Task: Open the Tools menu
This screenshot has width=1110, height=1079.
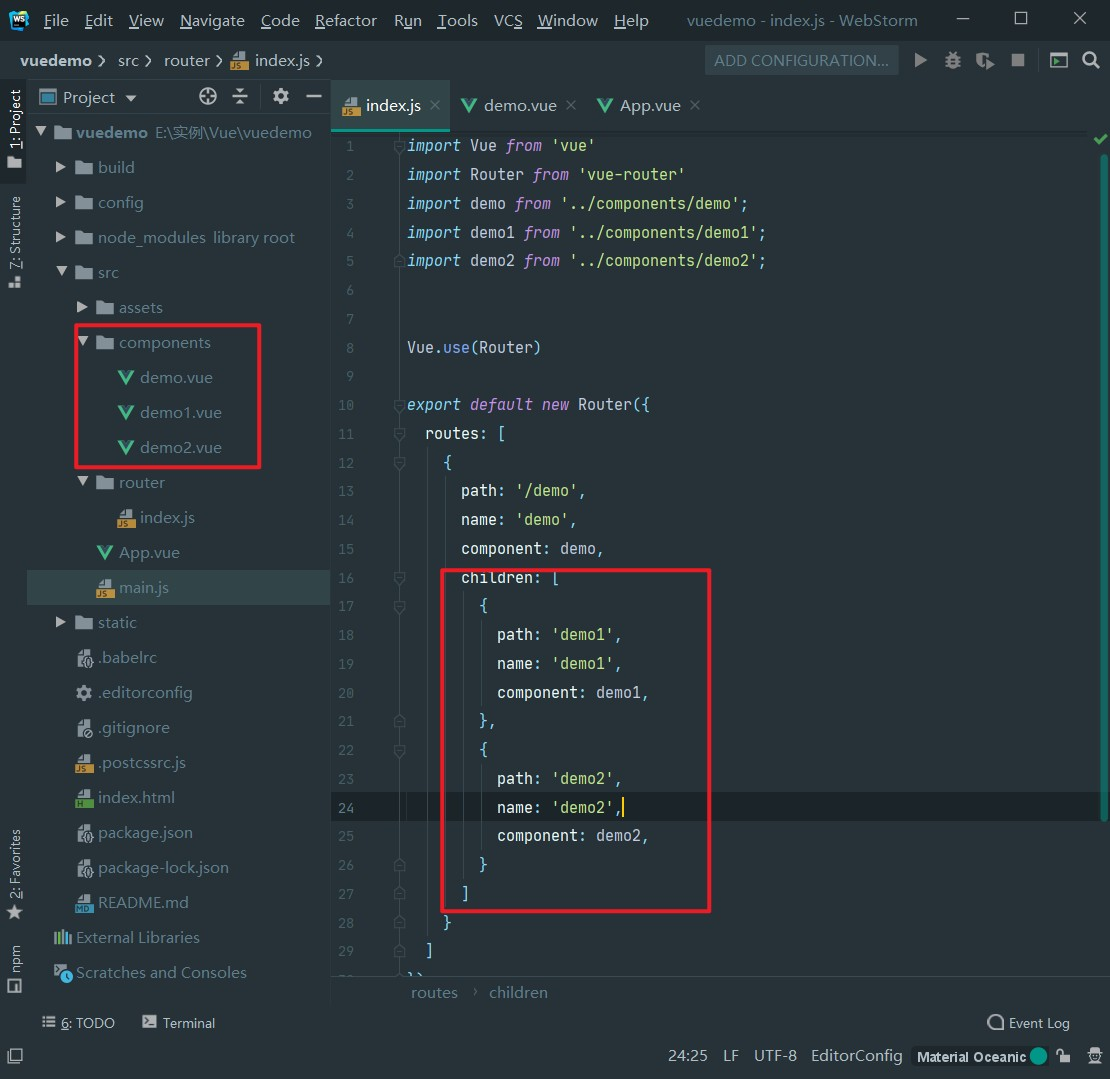Action: (x=457, y=21)
